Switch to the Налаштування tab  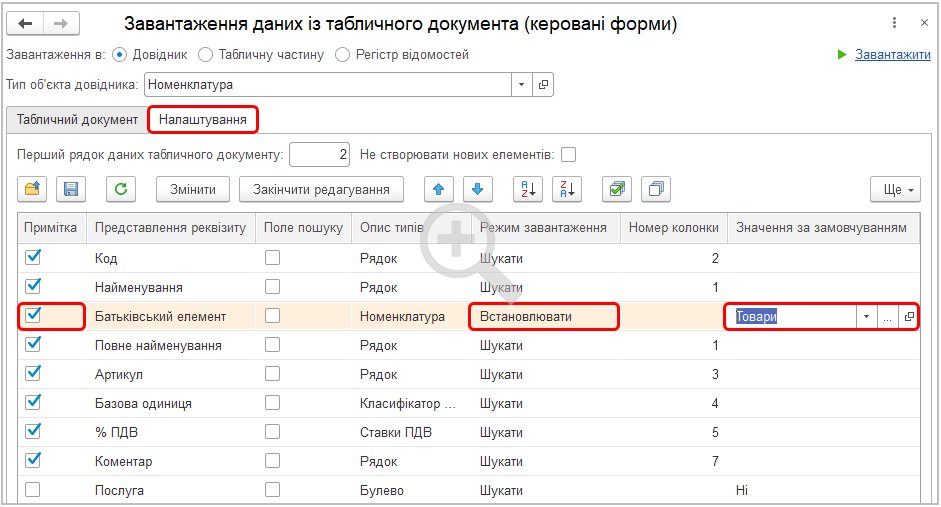(203, 119)
